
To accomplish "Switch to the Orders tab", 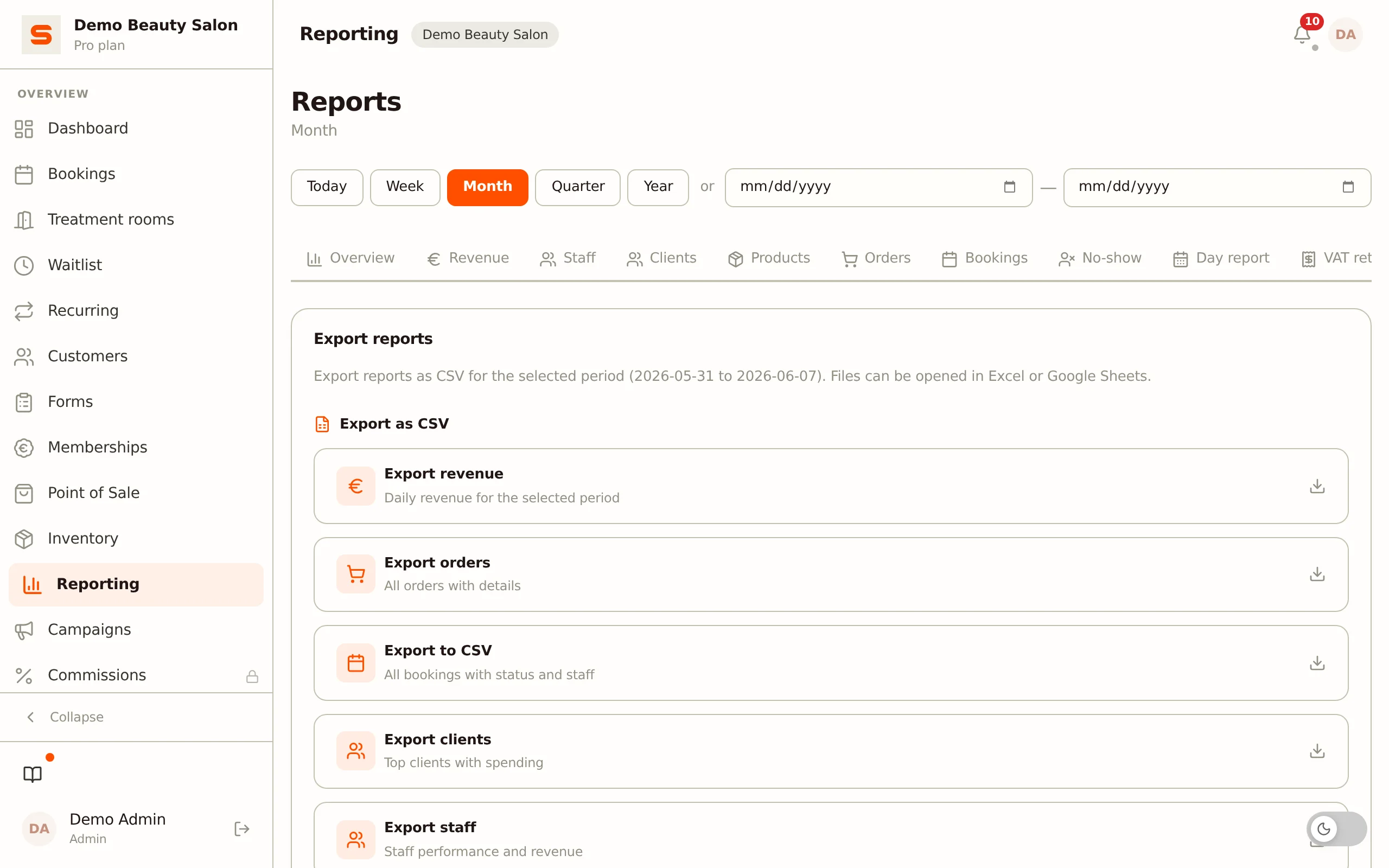I will [876, 258].
